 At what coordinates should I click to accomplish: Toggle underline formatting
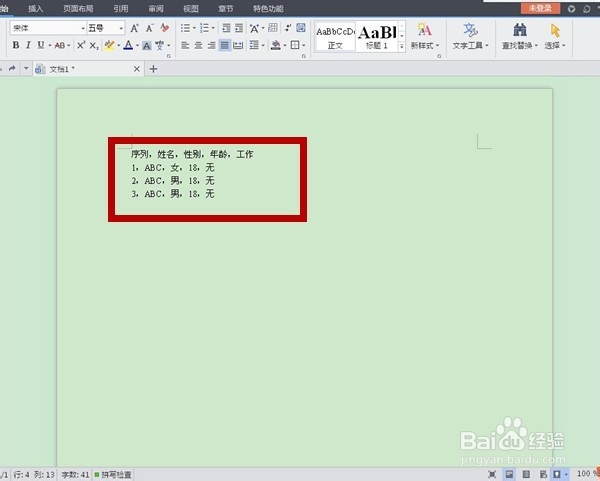[x=41, y=45]
